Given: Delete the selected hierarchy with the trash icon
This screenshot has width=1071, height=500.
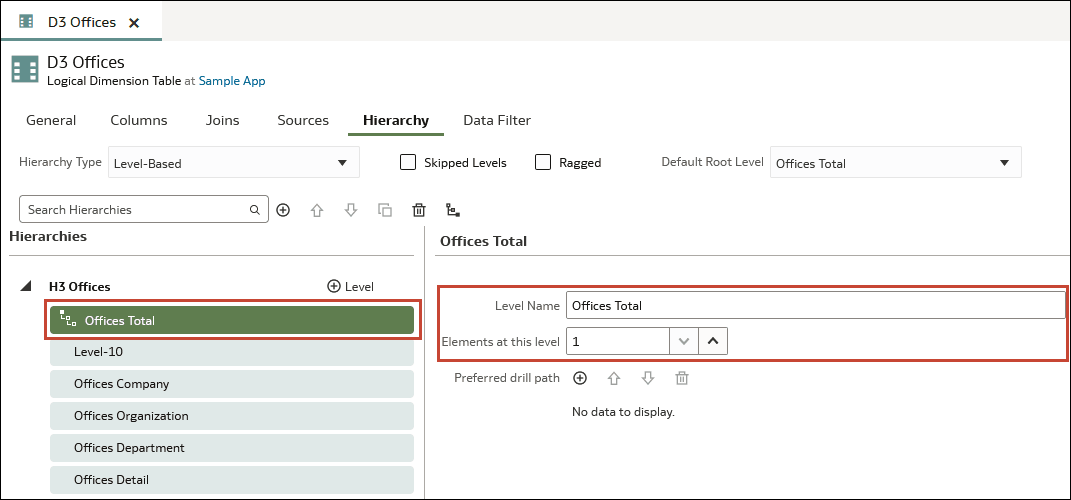Looking at the screenshot, I should [419, 210].
